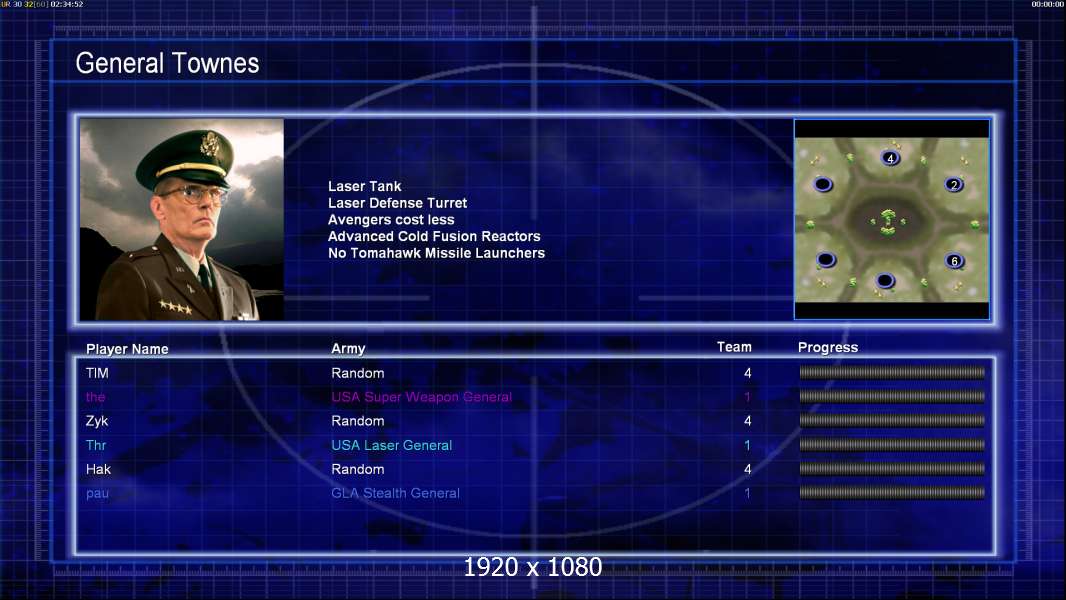Click 'Avengers cost less' text
Viewport: 1066px width, 600px height.
coord(391,219)
